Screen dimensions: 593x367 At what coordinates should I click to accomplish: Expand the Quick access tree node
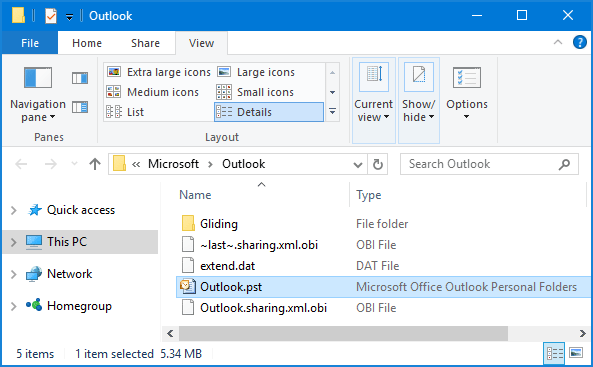(14, 210)
